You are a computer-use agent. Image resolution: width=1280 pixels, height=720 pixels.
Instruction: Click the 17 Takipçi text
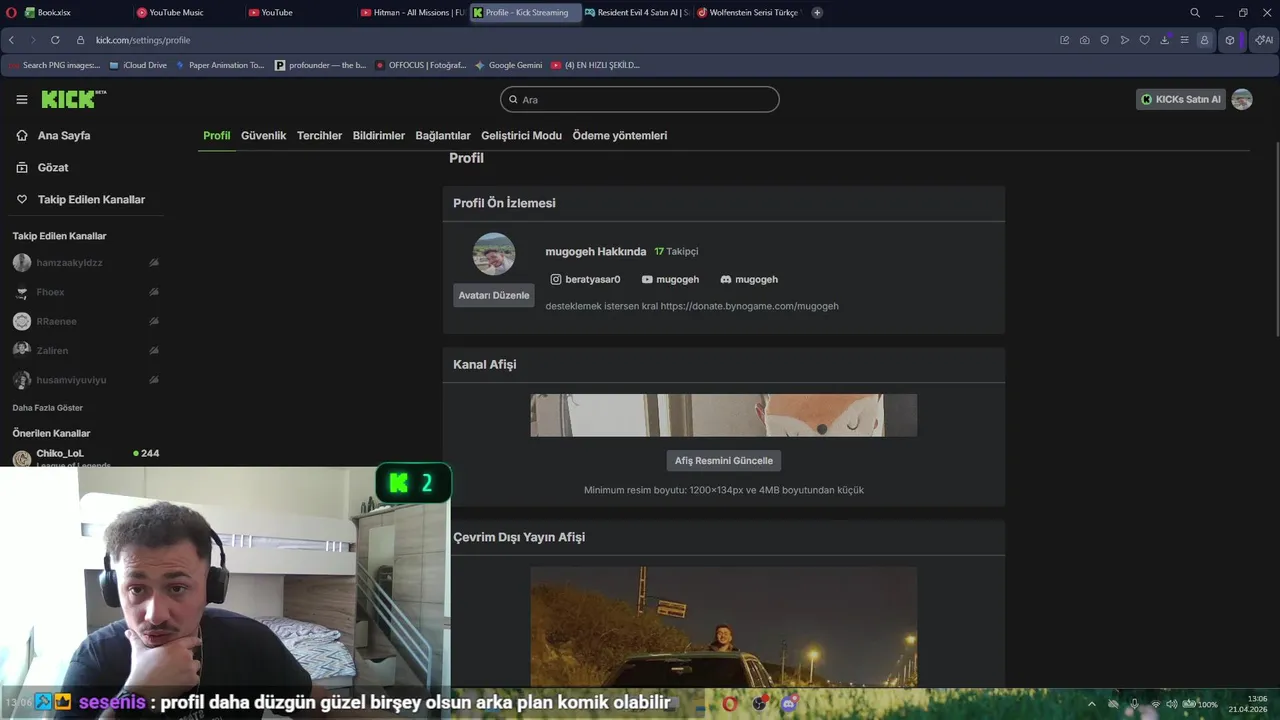click(676, 251)
